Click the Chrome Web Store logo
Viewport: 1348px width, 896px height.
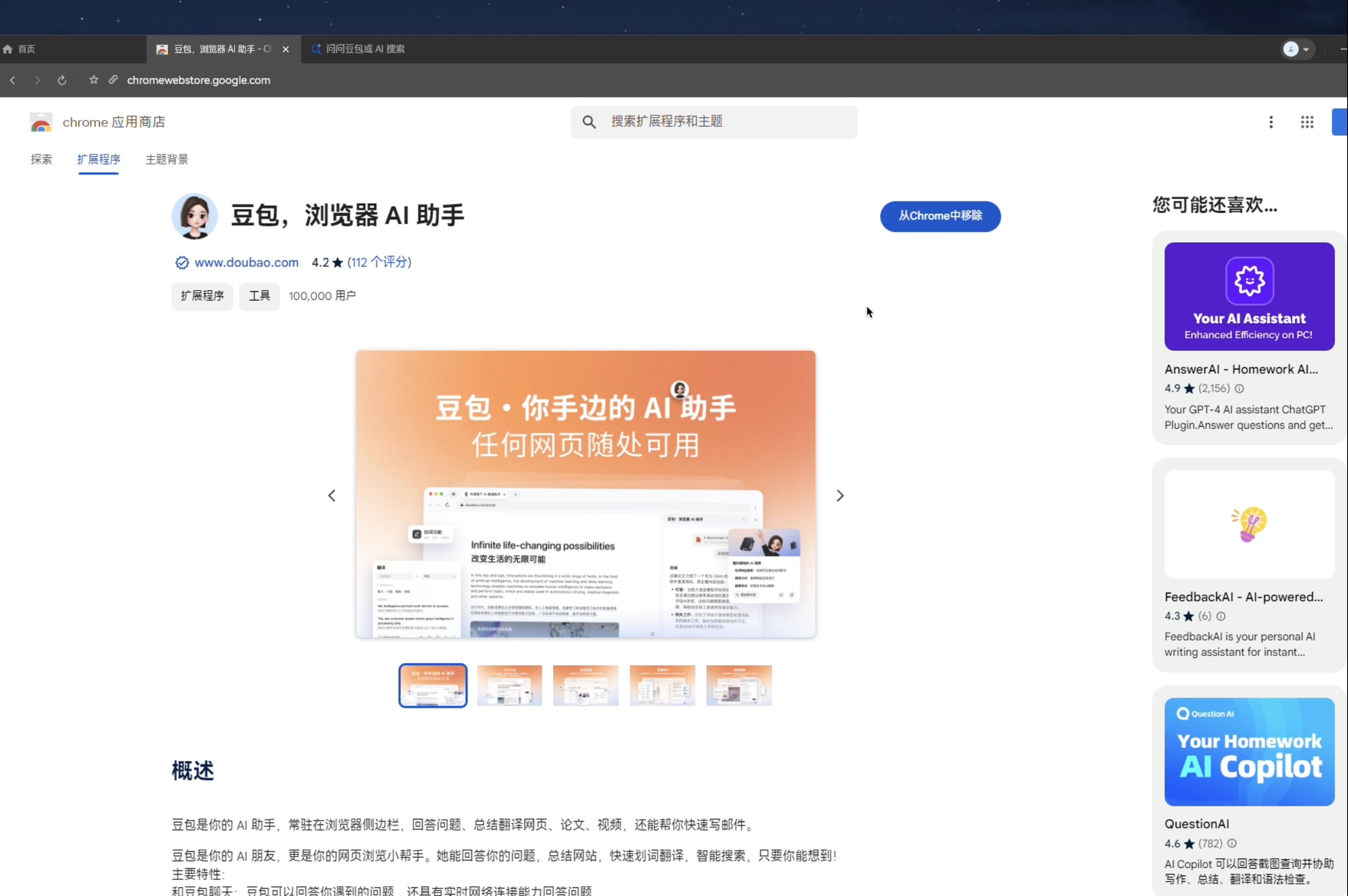41,122
